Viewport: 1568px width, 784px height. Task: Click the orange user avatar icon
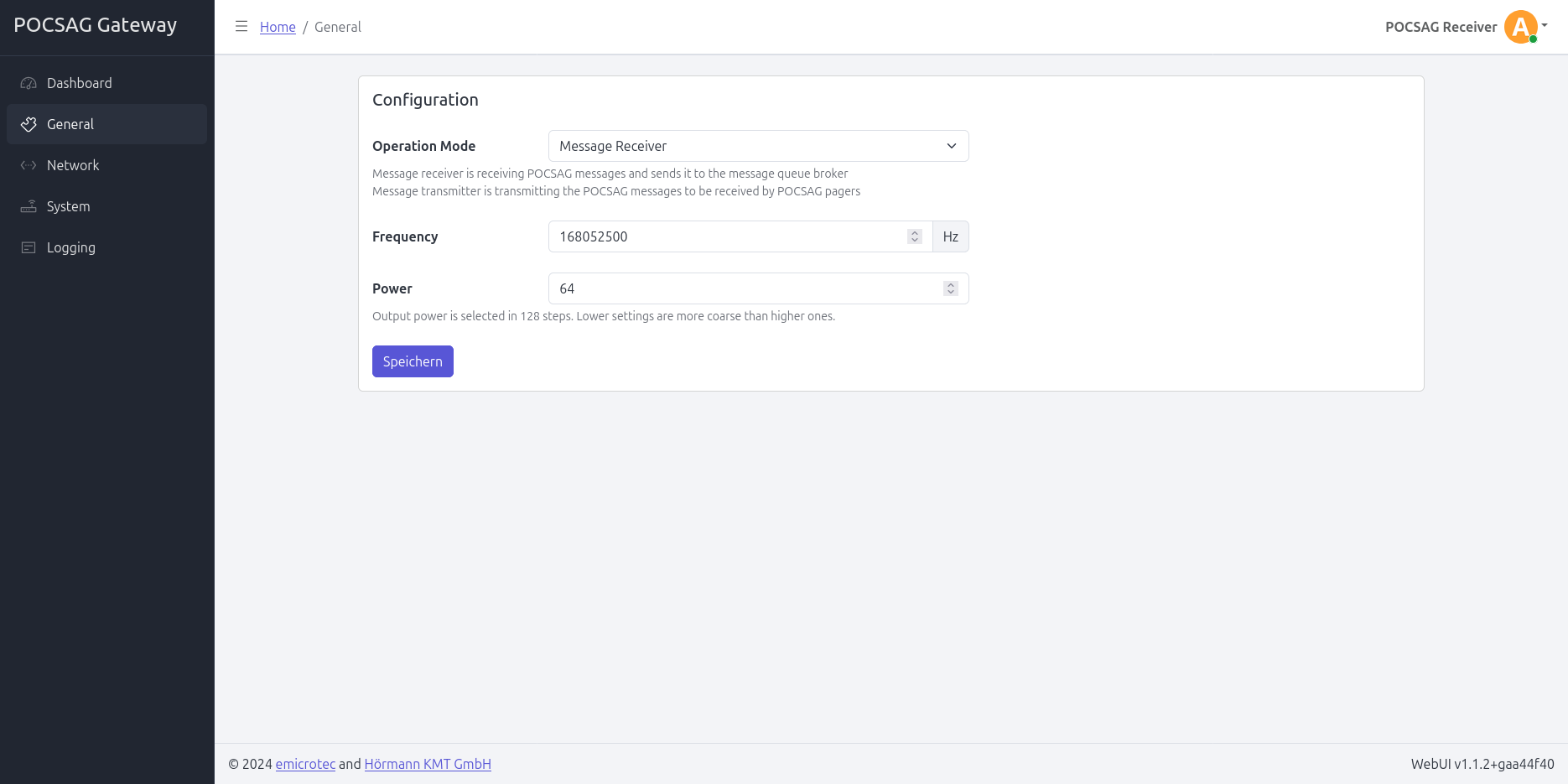pyautogui.click(x=1519, y=27)
